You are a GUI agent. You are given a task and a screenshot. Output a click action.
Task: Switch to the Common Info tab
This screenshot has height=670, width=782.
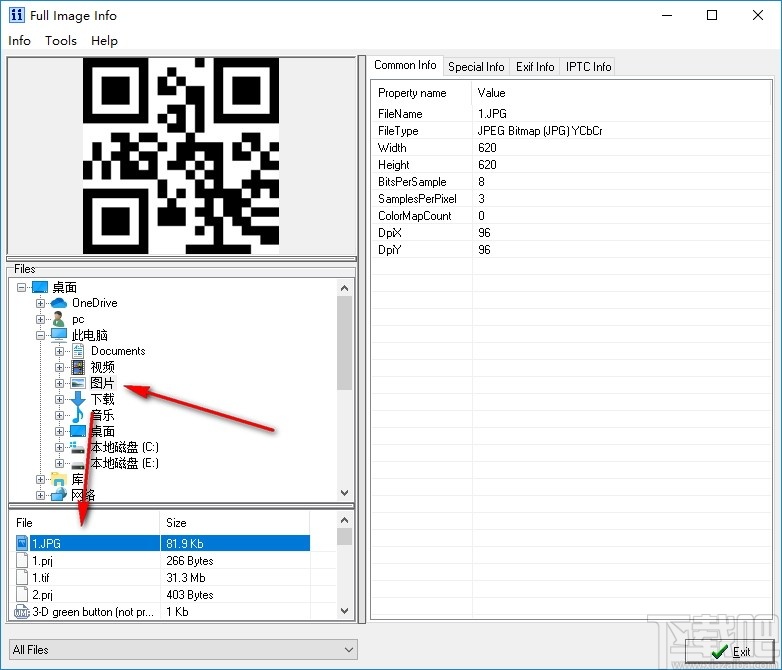[405, 65]
